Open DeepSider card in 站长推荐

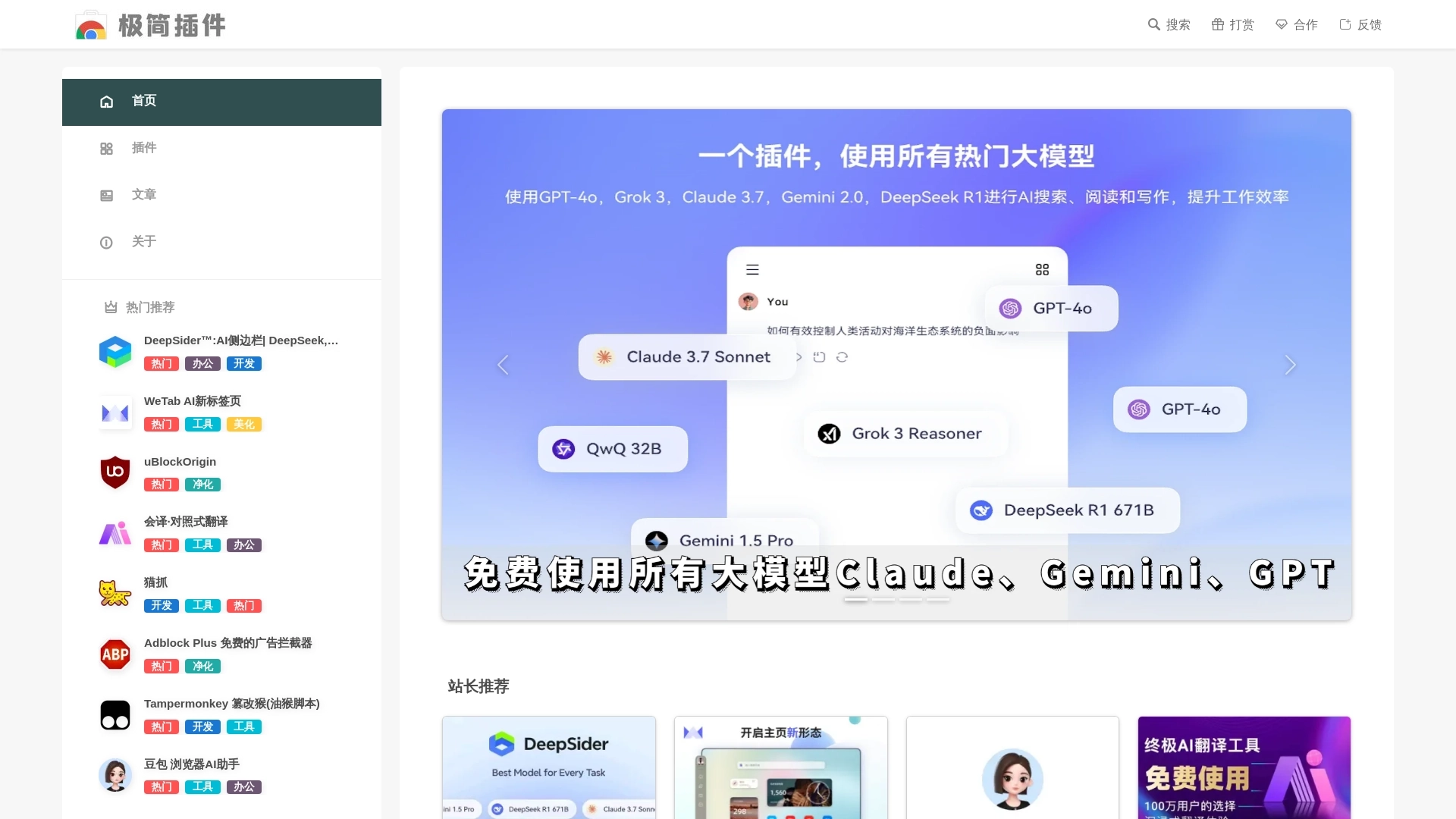pyautogui.click(x=549, y=767)
